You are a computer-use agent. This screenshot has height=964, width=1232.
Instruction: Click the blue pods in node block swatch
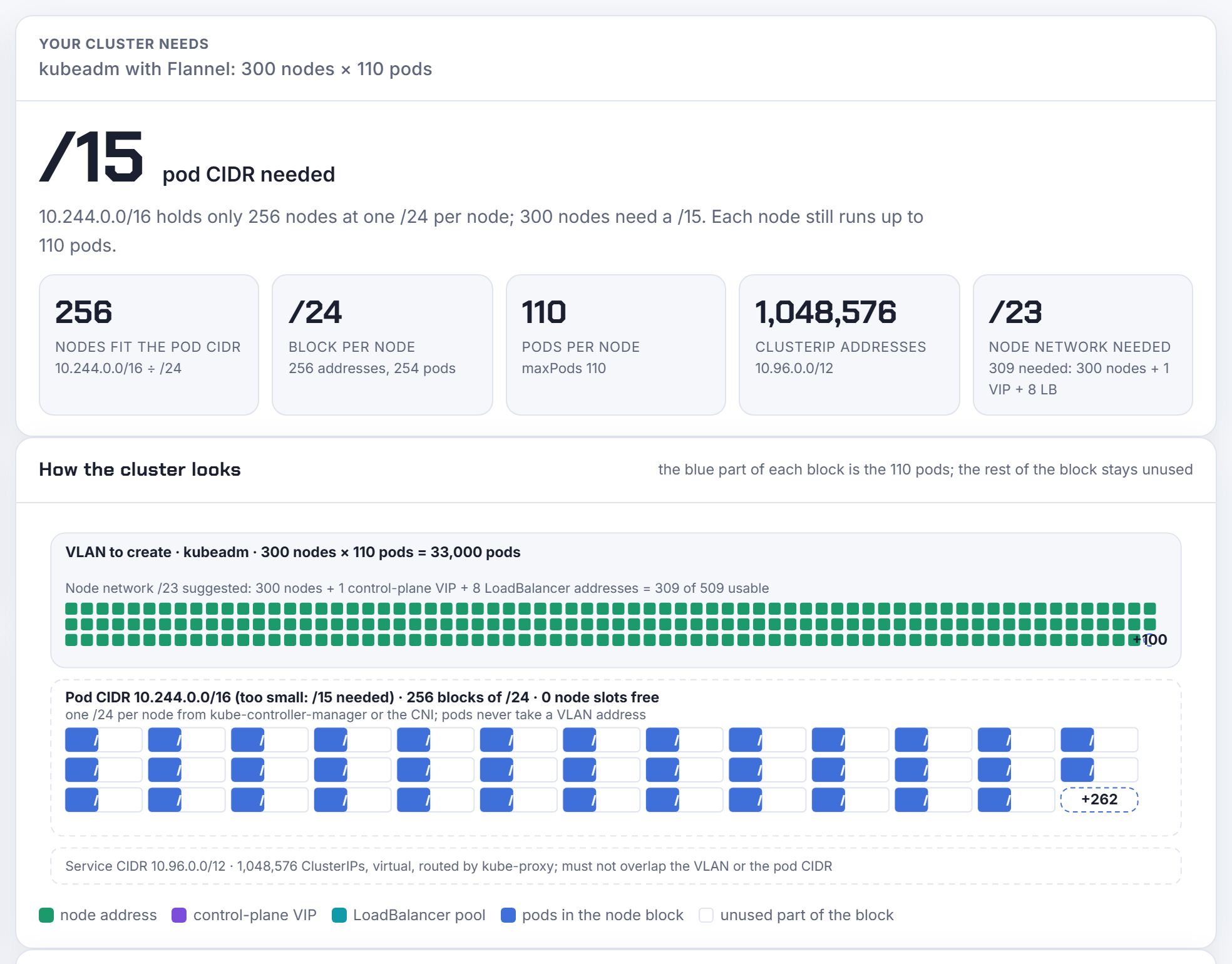[x=508, y=915]
